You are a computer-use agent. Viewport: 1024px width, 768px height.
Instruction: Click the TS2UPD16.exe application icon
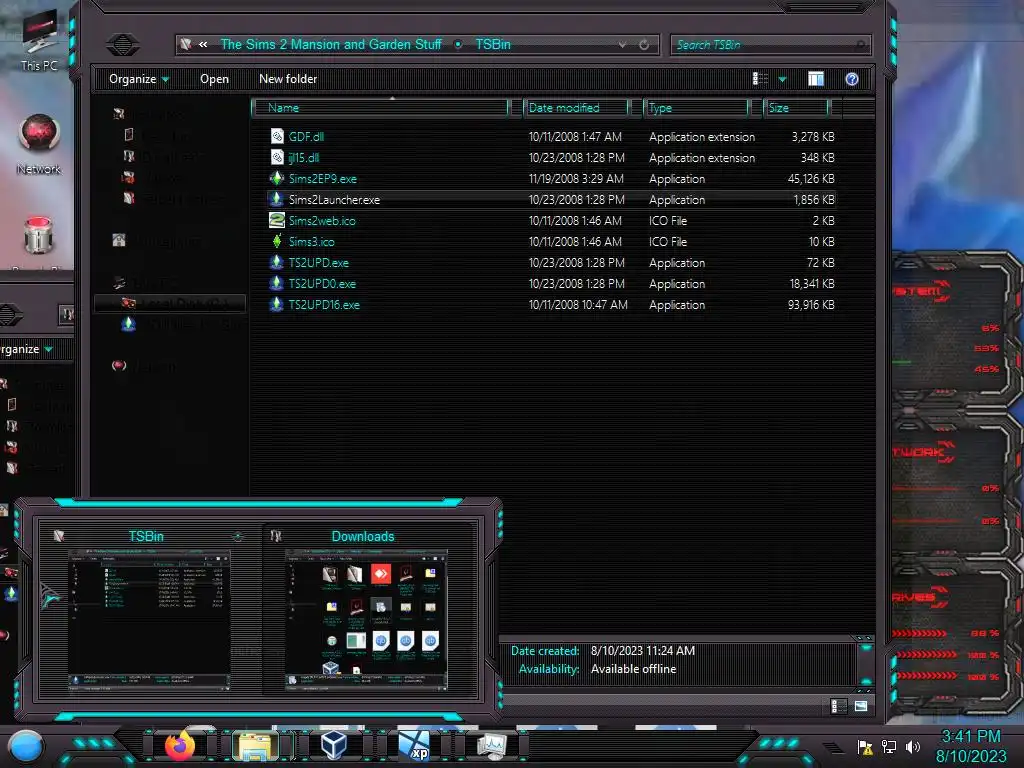pos(277,304)
